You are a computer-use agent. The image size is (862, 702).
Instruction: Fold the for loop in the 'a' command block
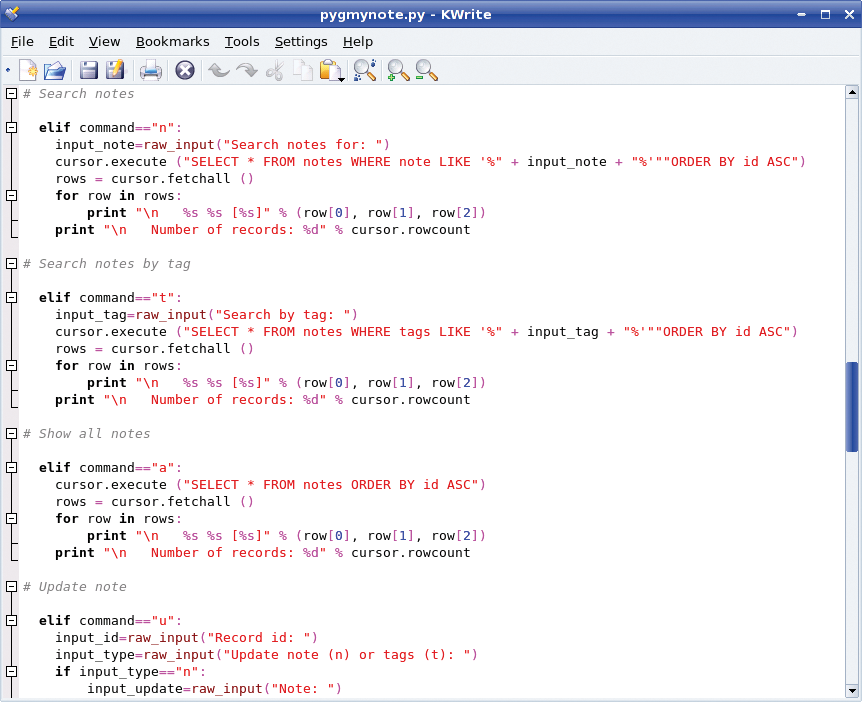(11, 518)
